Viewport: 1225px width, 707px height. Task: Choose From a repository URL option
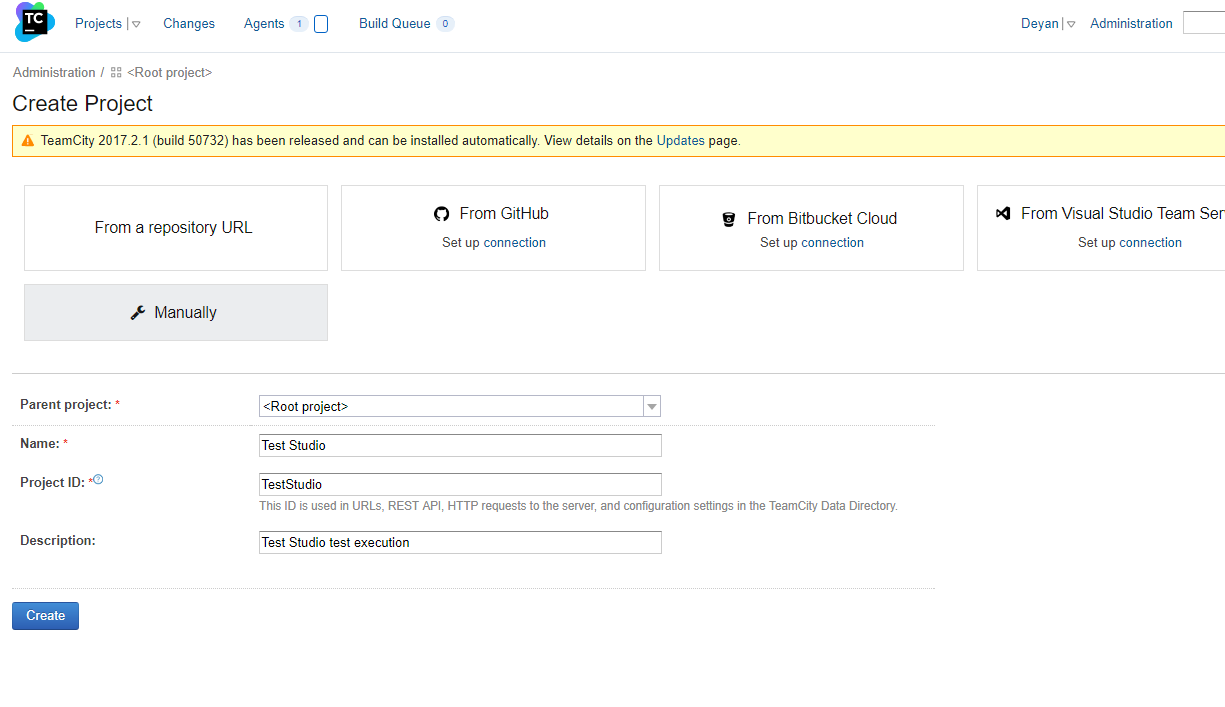click(176, 228)
